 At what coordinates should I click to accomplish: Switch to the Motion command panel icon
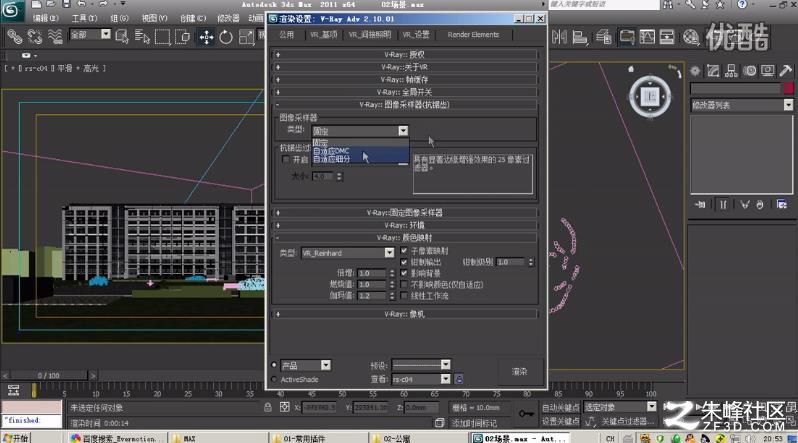750,71
